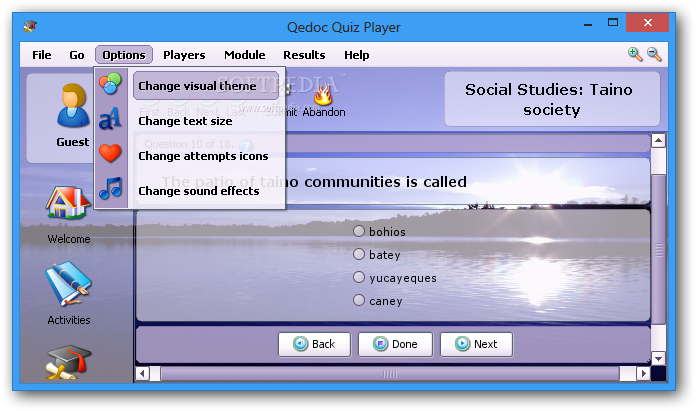The image size is (696, 411).
Task: Click the Guest player avatar icon
Action: (72, 106)
